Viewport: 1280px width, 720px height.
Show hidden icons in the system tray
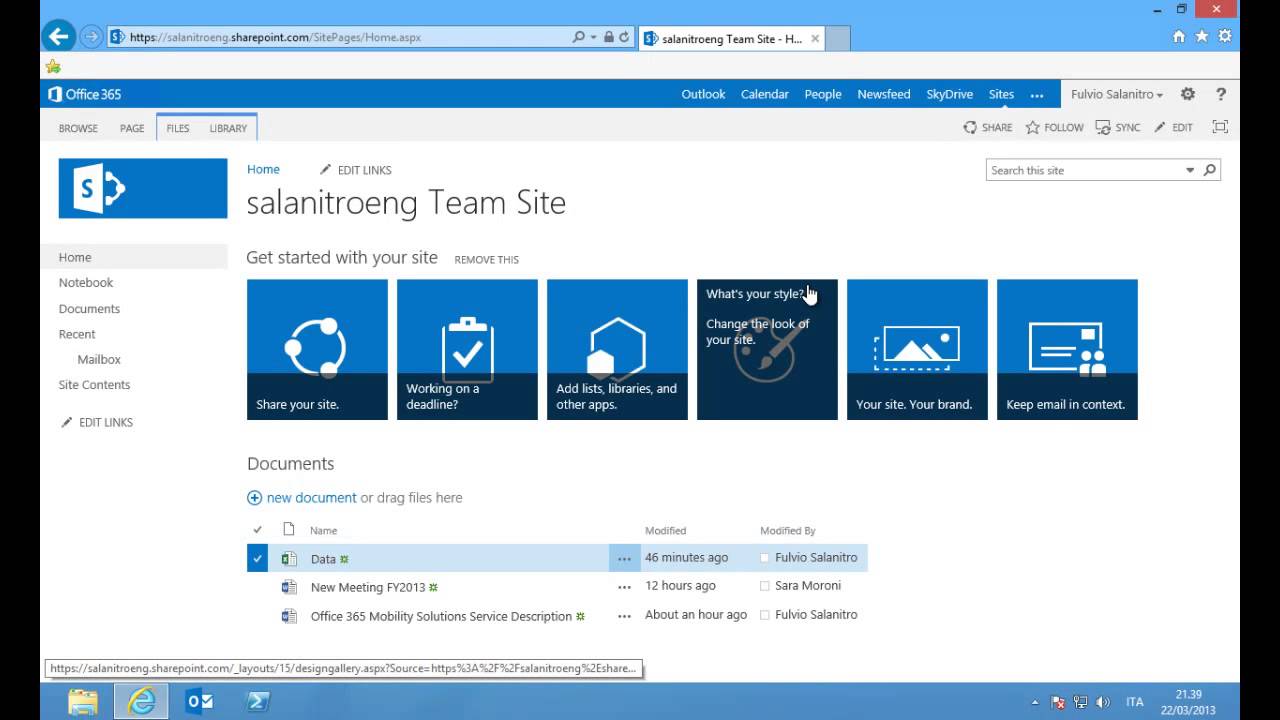tap(1034, 702)
